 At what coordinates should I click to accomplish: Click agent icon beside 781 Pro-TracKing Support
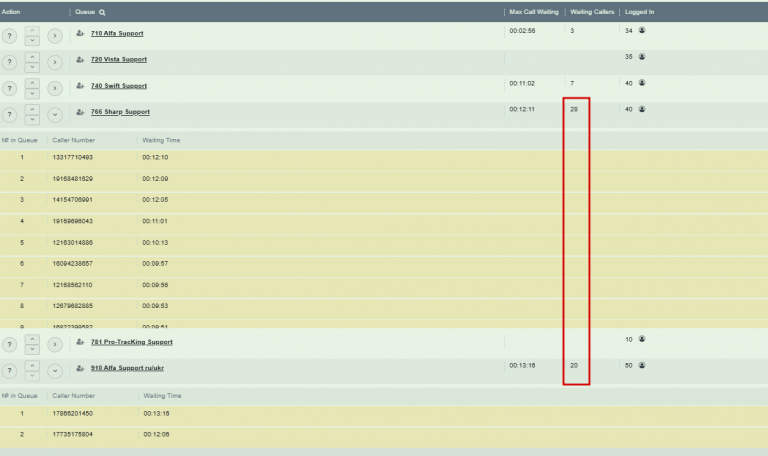(x=80, y=341)
